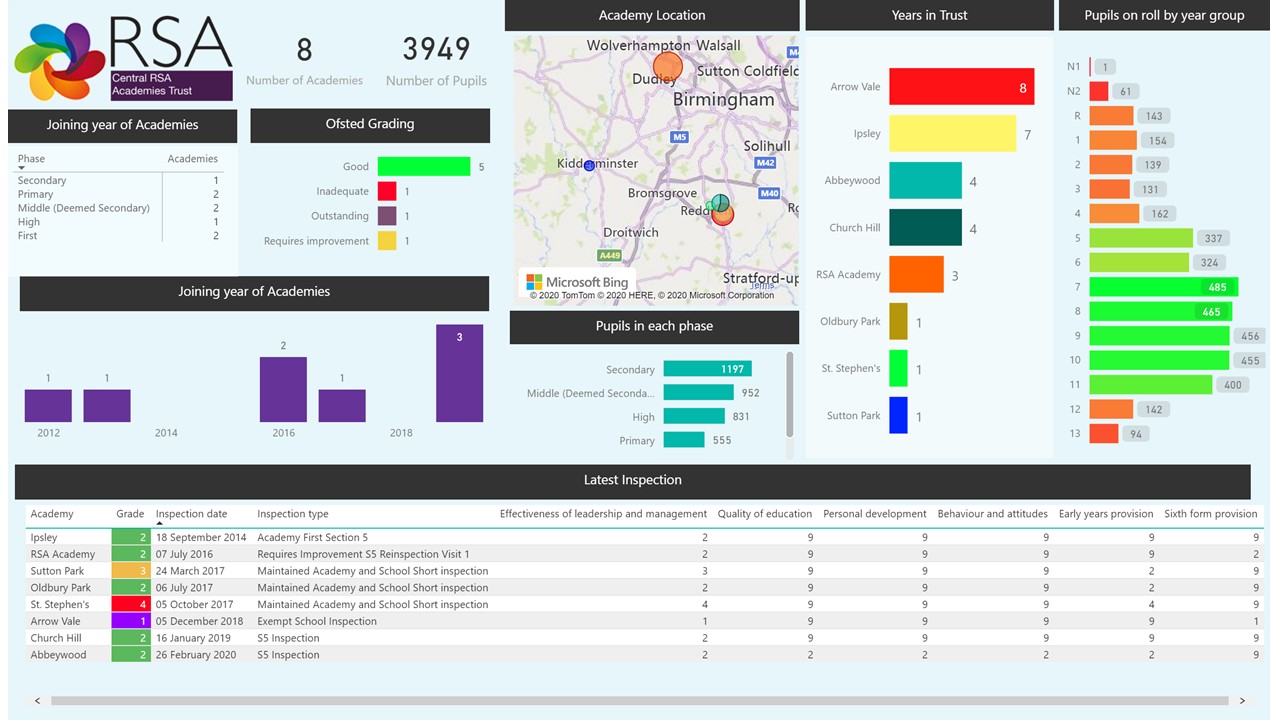Click the left arrow of the bottom scrollbar

coord(37,701)
